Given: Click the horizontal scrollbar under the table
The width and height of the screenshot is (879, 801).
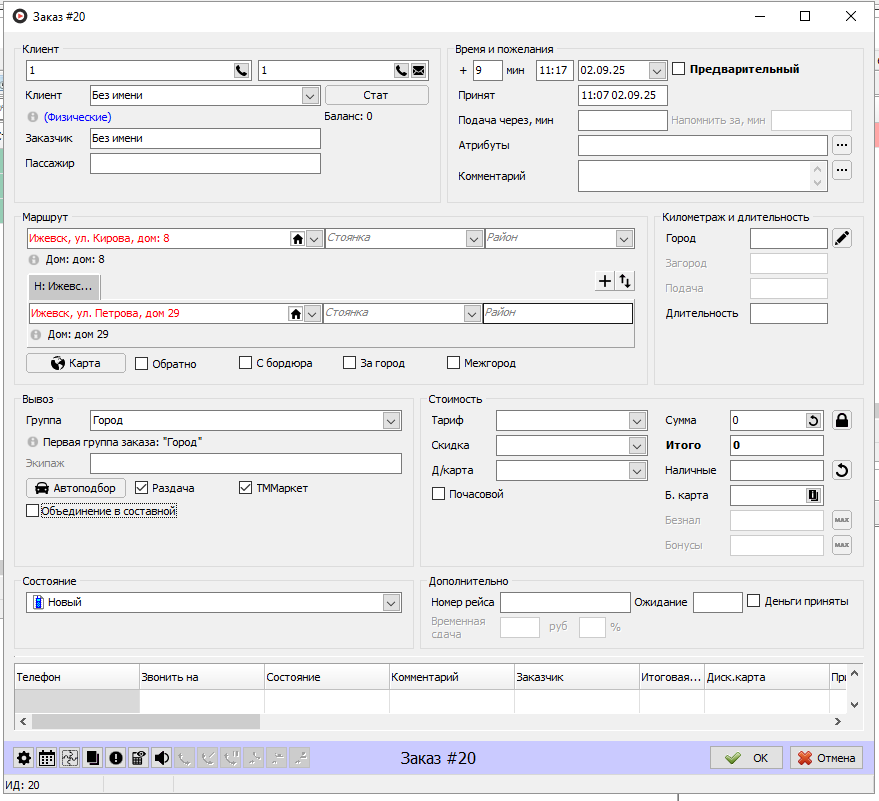Looking at the screenshot, I should (x=145, y=721).
